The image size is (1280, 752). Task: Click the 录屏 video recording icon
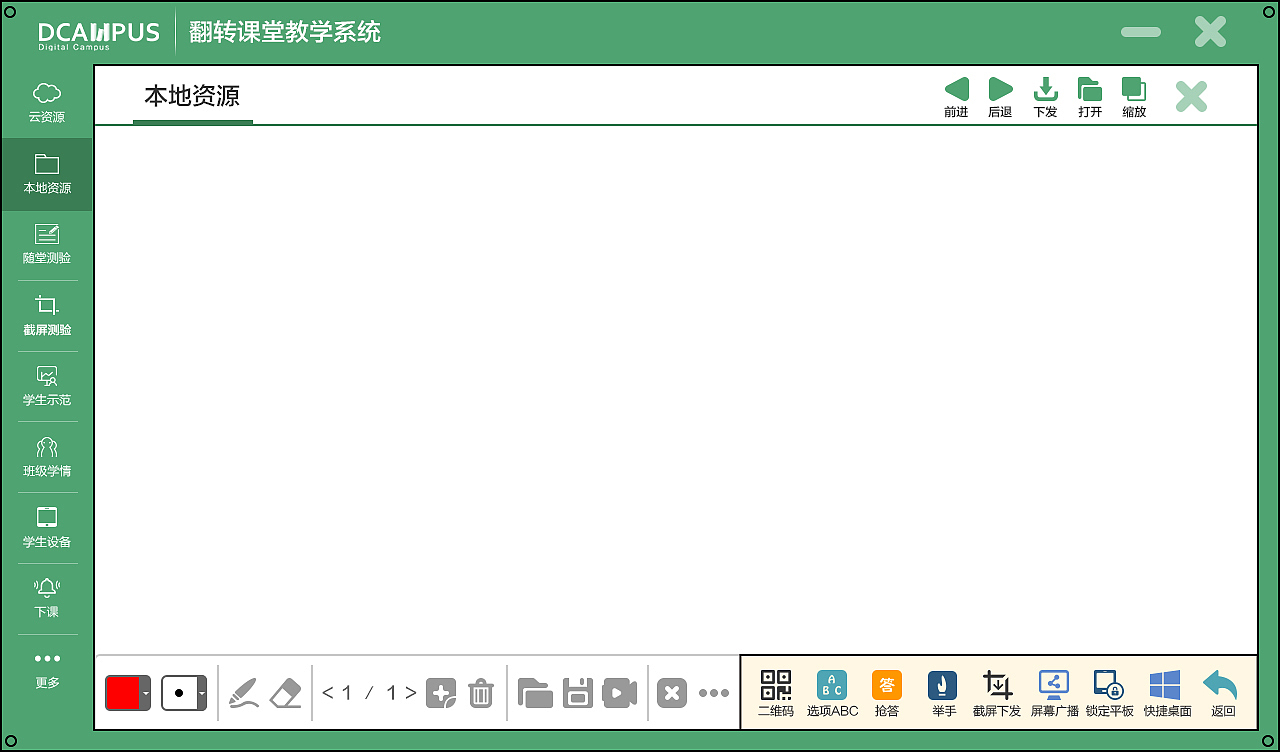[619, 692]
